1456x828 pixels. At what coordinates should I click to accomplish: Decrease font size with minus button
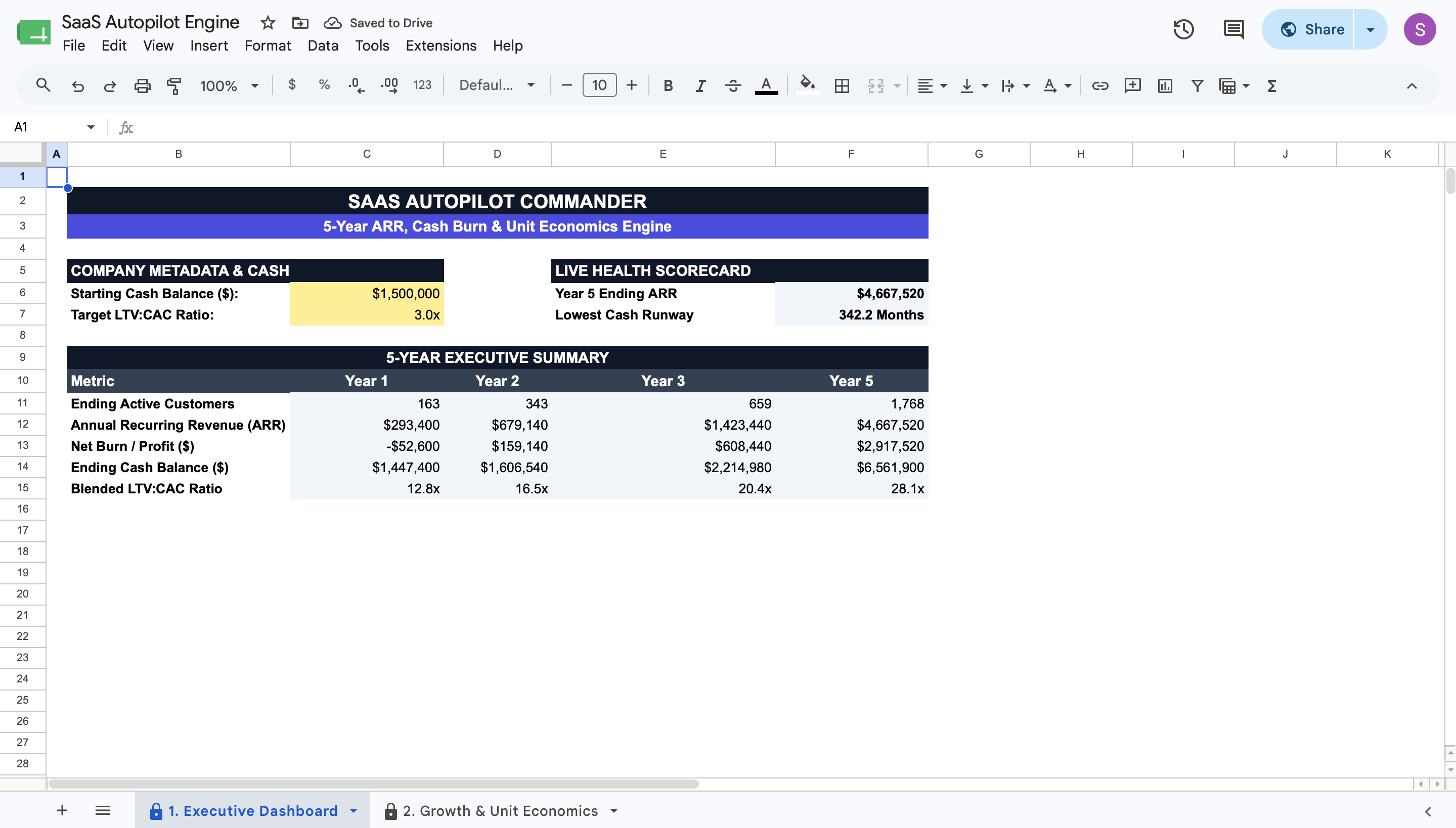[566, 85]
